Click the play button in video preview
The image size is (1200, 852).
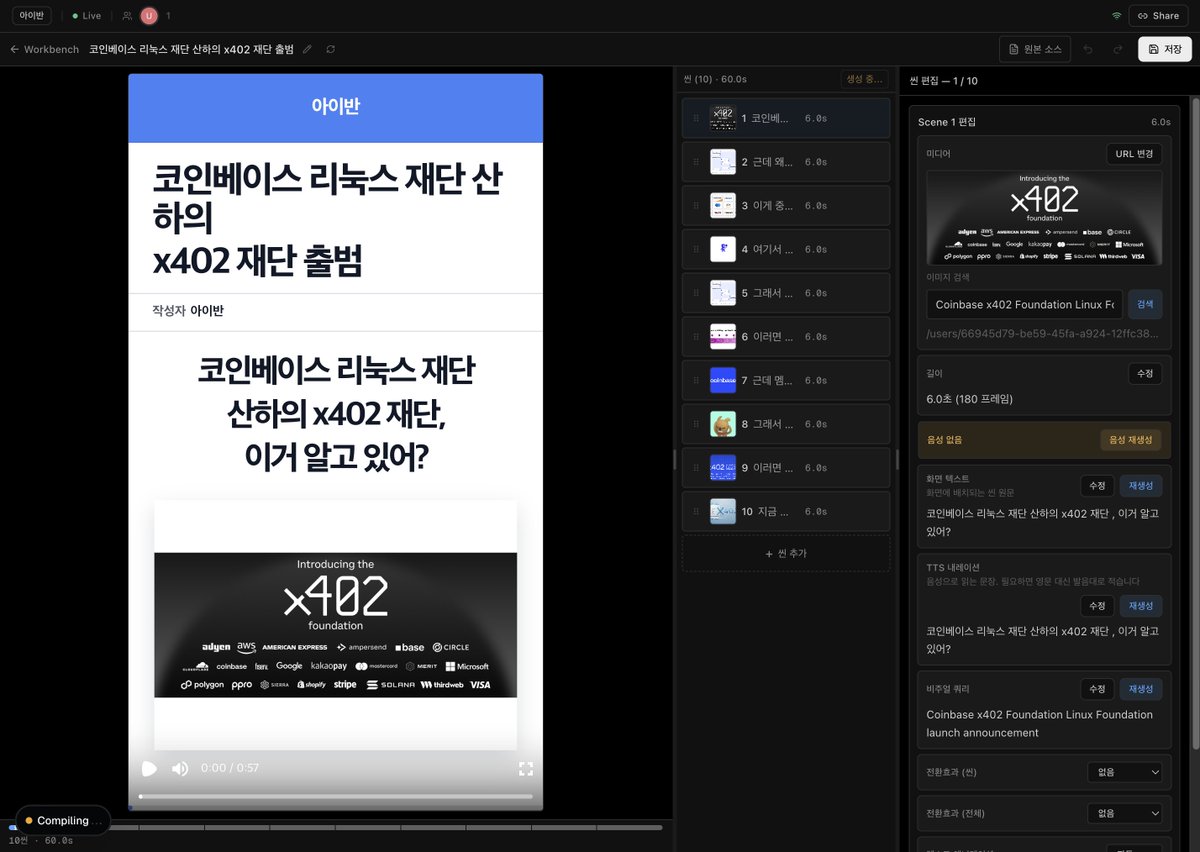(x=149, y=768)
